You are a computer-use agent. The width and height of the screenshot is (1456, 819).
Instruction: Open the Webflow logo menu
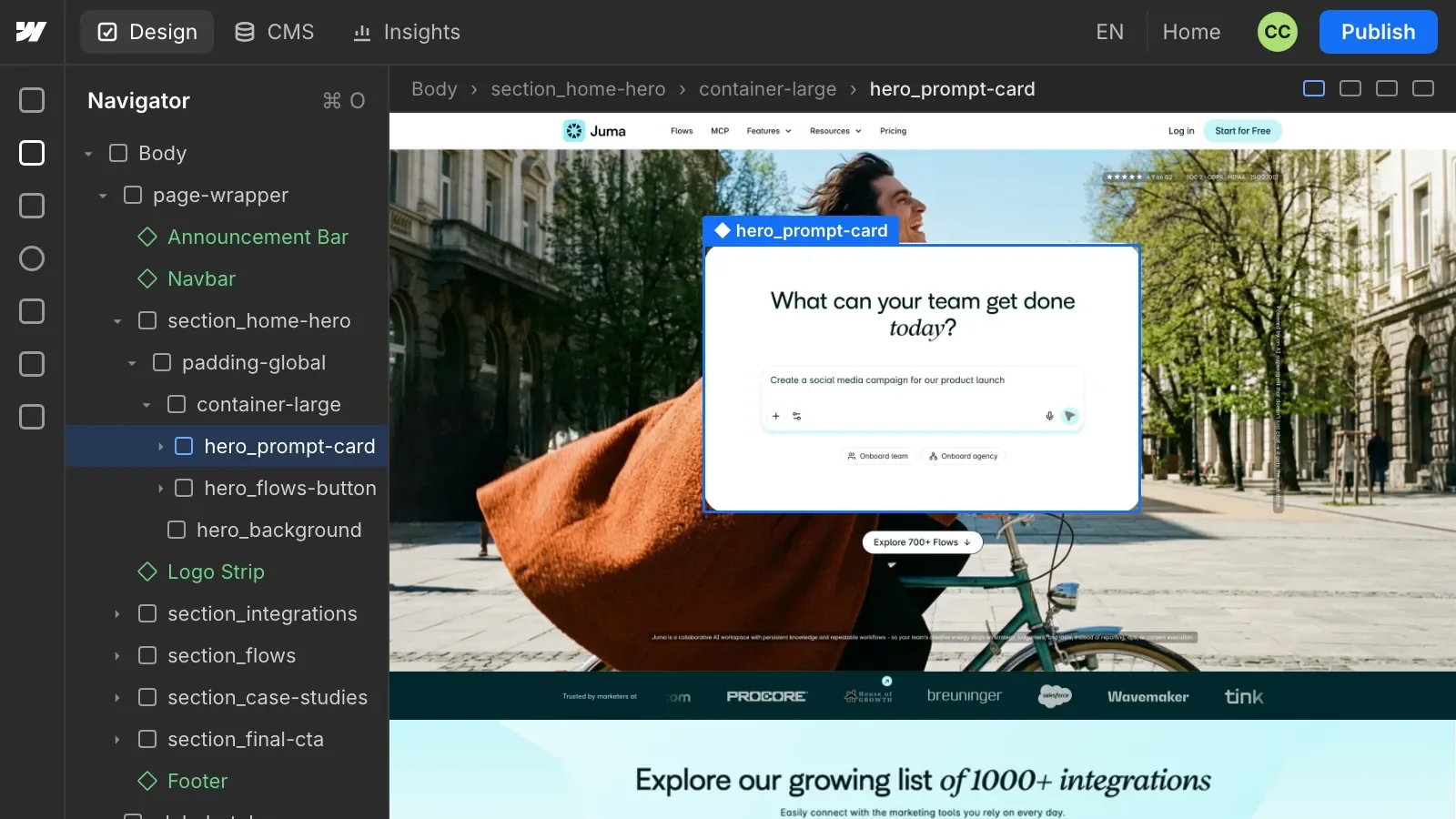click(31, 32)
